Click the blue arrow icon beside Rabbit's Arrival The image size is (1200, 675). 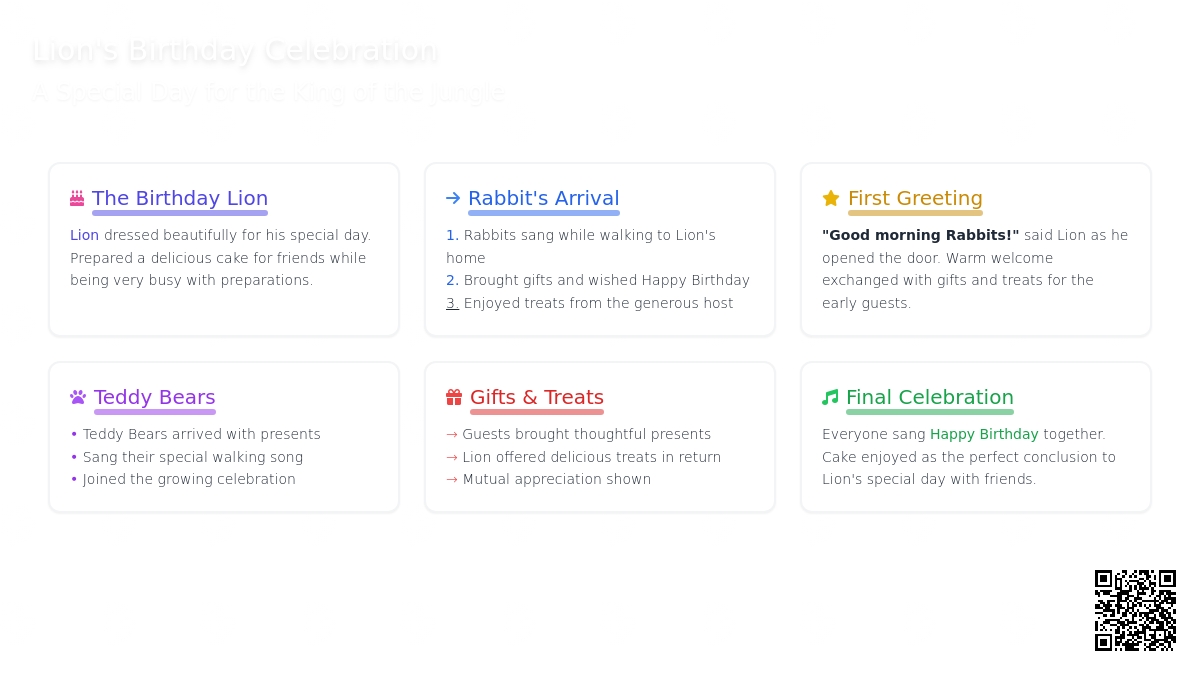tap(453, 198)
